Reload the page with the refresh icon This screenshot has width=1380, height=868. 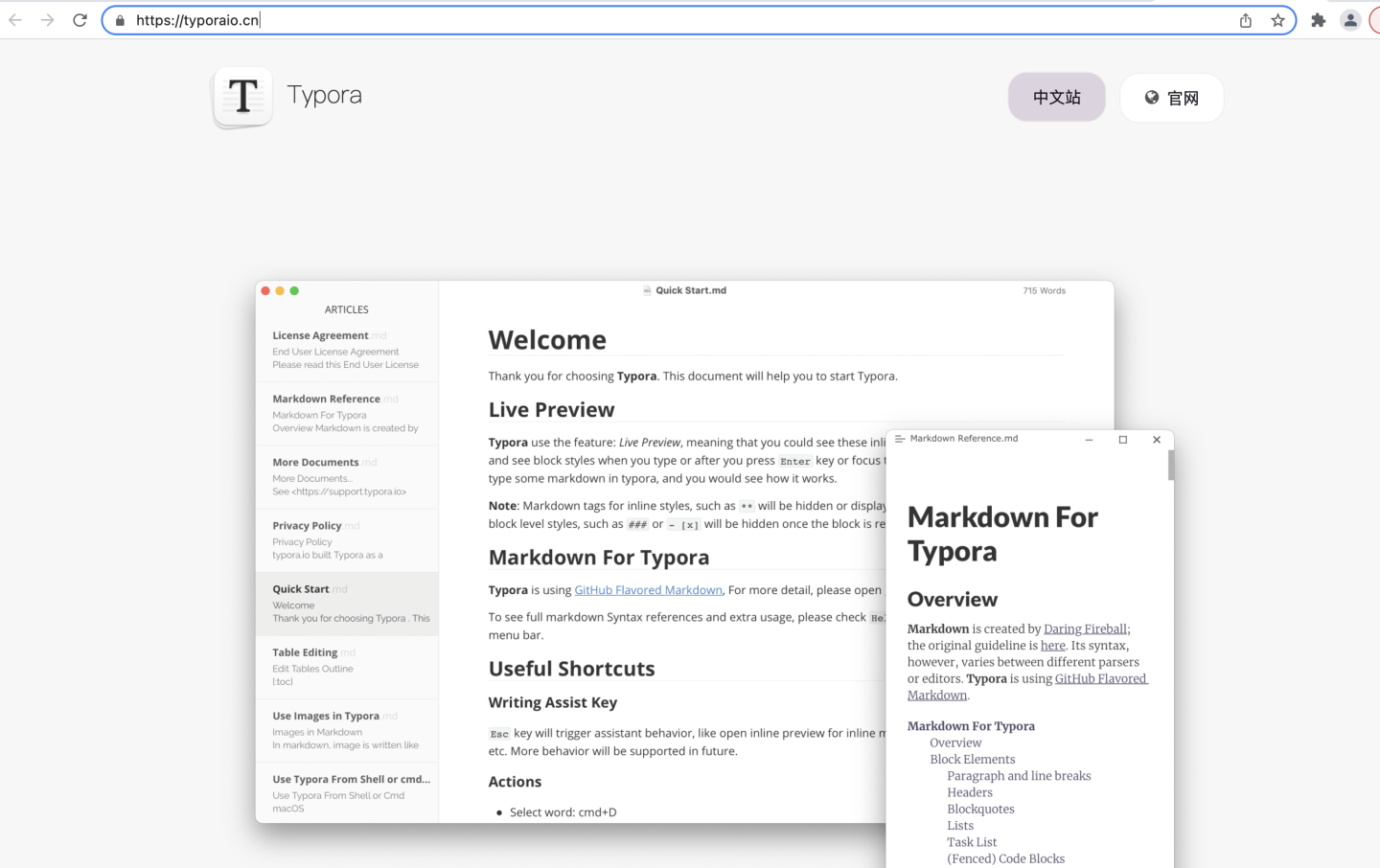pos(80,20)
